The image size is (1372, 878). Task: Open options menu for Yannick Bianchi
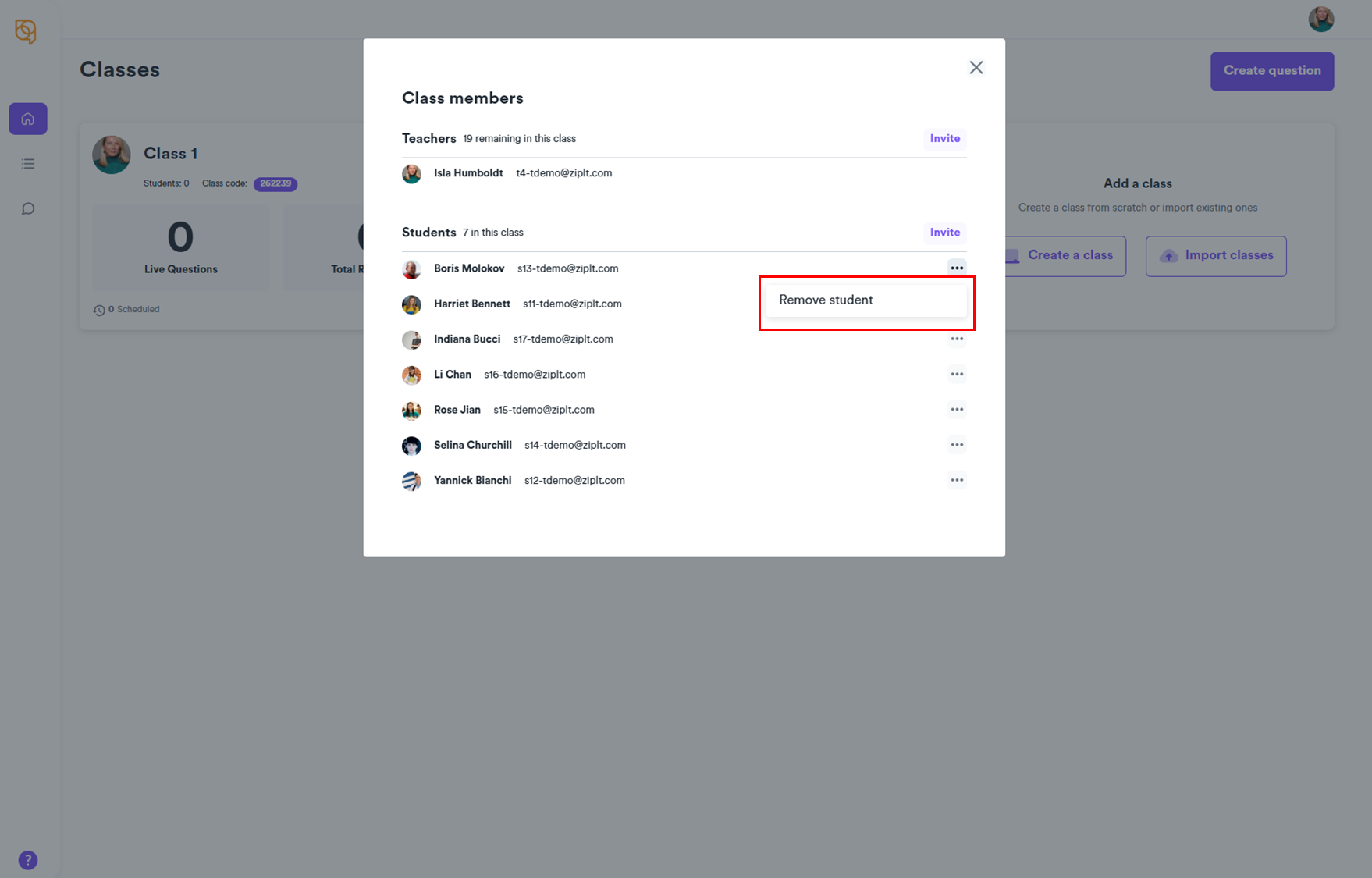[x=957, y=480]
